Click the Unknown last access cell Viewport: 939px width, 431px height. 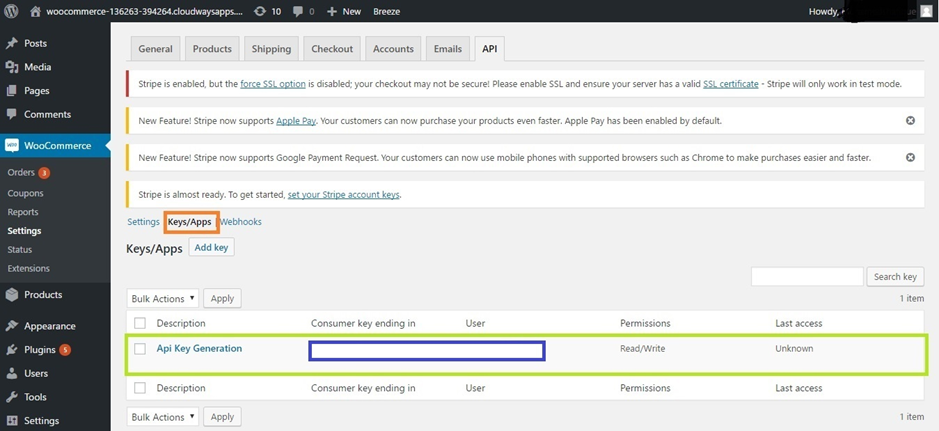coord(794,348)
